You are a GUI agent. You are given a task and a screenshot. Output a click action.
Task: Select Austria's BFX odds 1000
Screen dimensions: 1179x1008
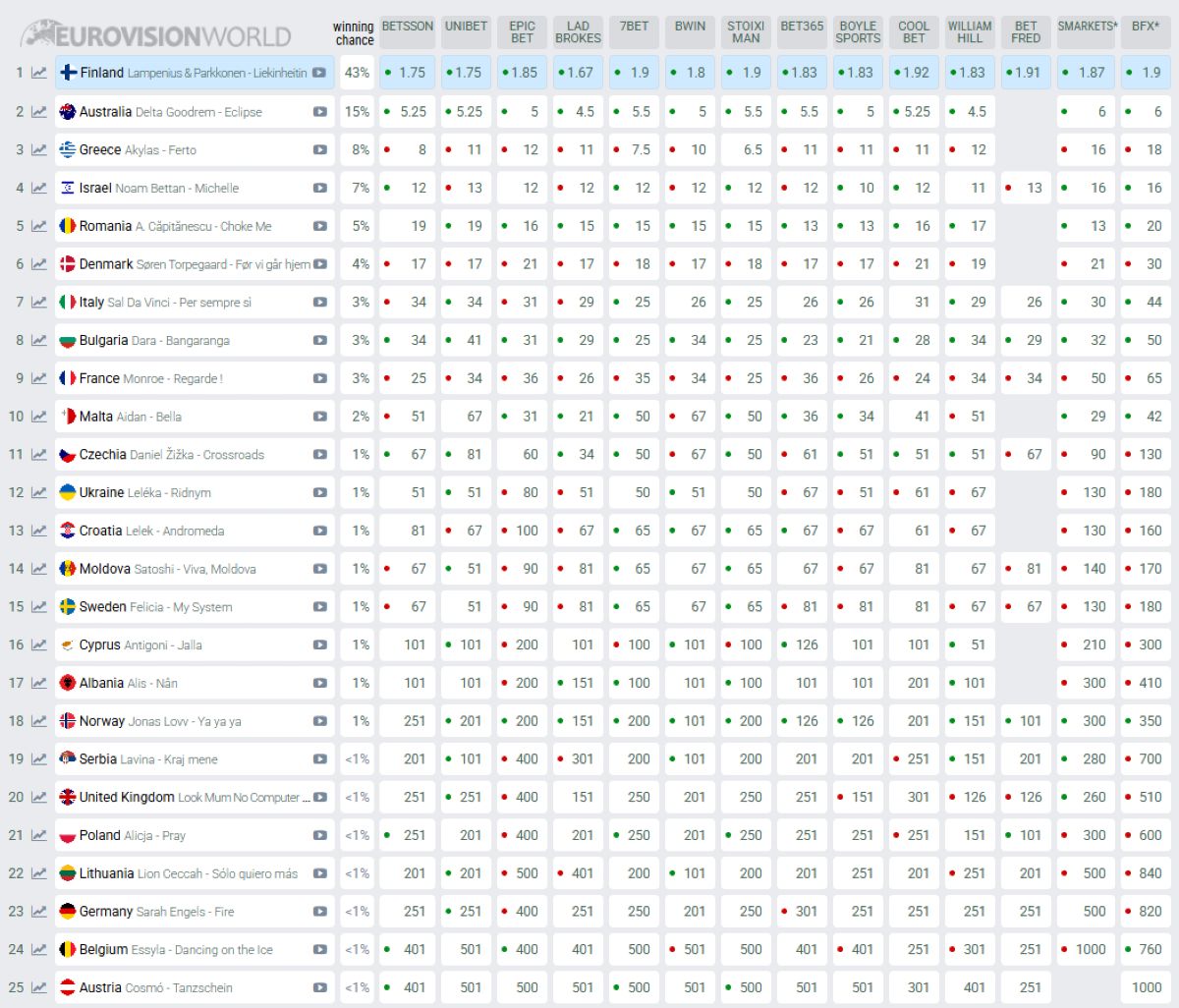click(1145, 988)
